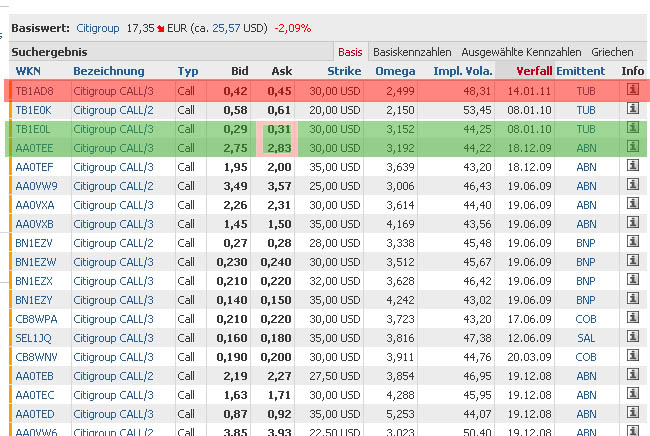Sort table by Strike column
This screenshot has width=650, height=436.
click(344, 71)
